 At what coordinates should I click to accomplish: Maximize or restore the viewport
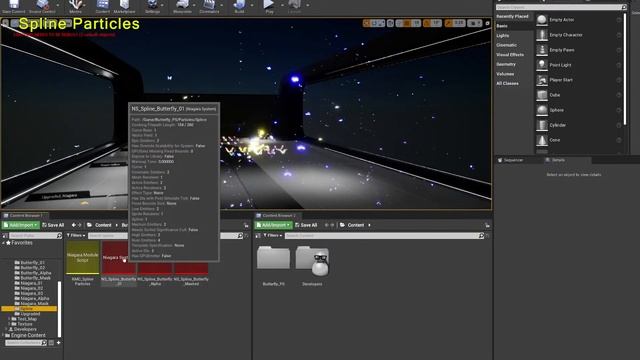point(487,24)
